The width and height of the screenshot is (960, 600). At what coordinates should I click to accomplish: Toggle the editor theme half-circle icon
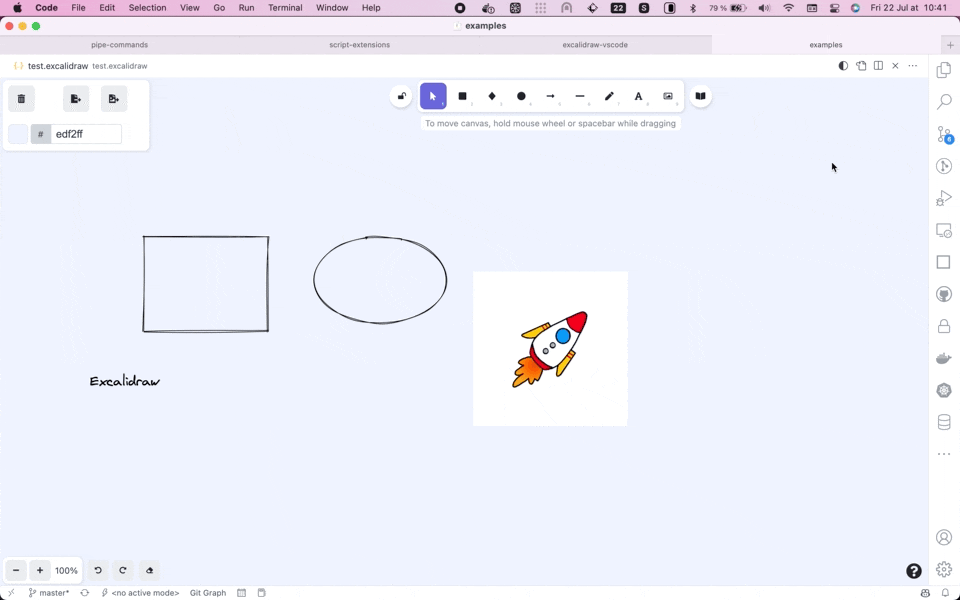coord(843,66)
